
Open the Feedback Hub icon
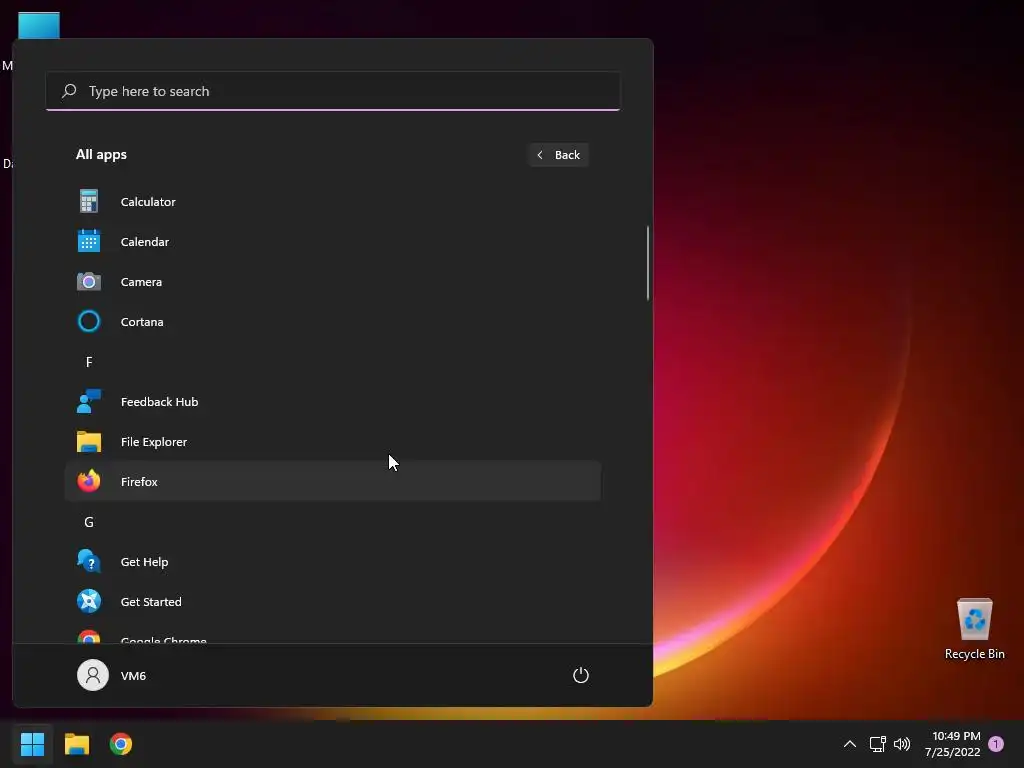(89, 401)
